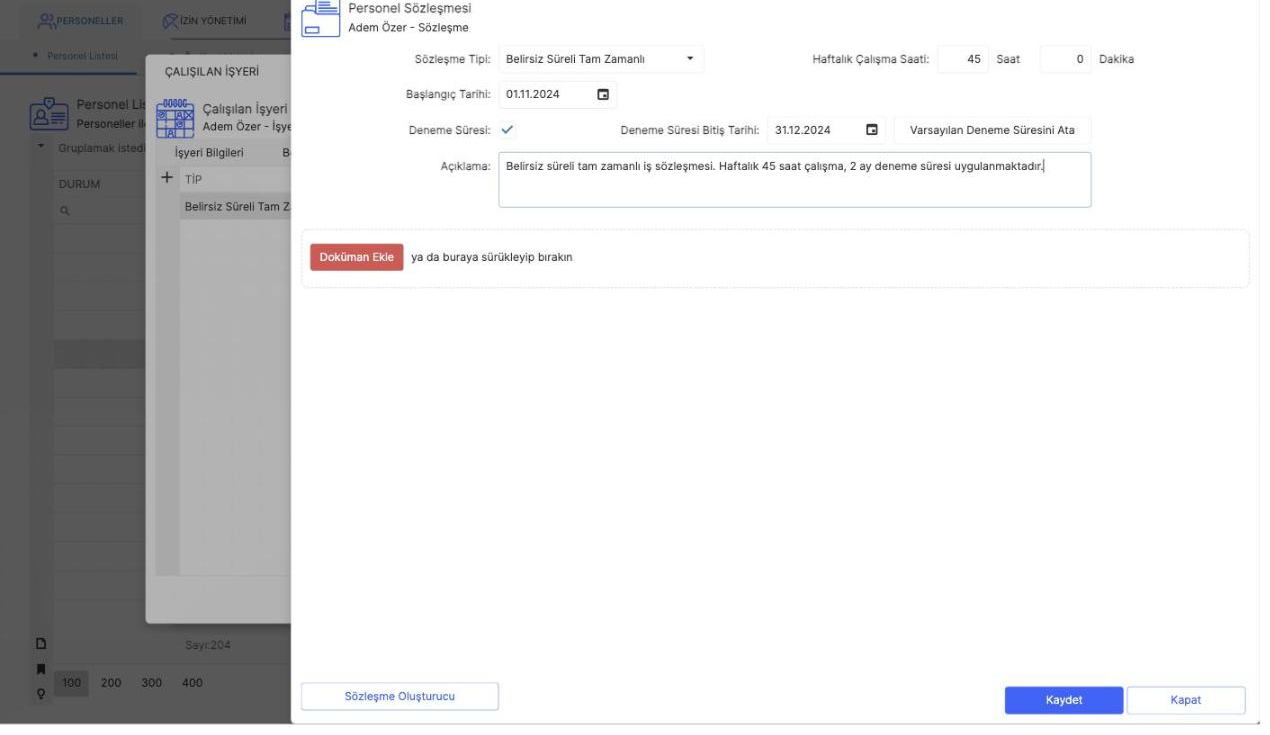Select the Personel Listesi sub-tab
This screenshot has height=735, width=1270.
pos(83,56)
